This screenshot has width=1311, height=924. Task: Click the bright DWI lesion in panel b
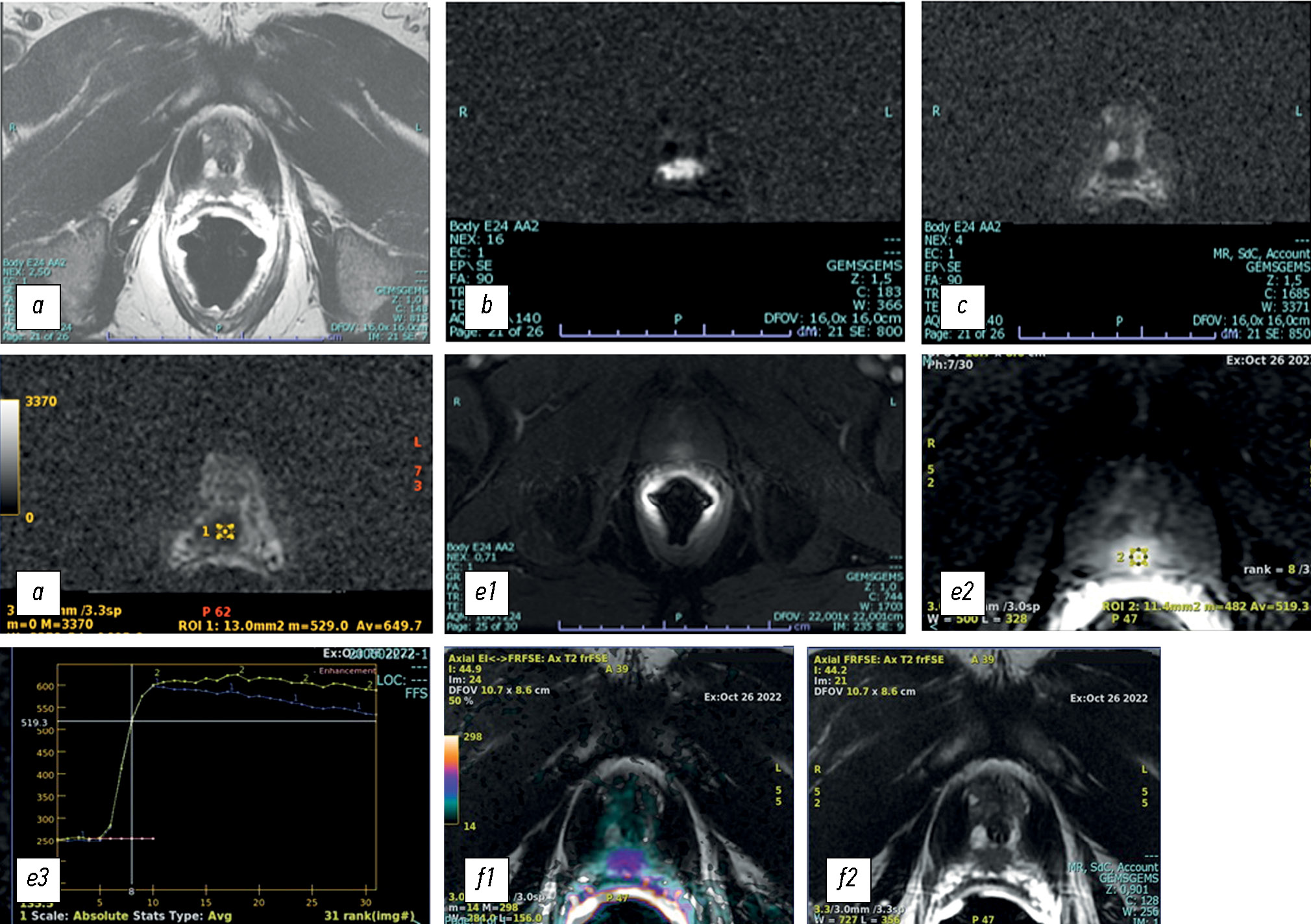[680, 170]
